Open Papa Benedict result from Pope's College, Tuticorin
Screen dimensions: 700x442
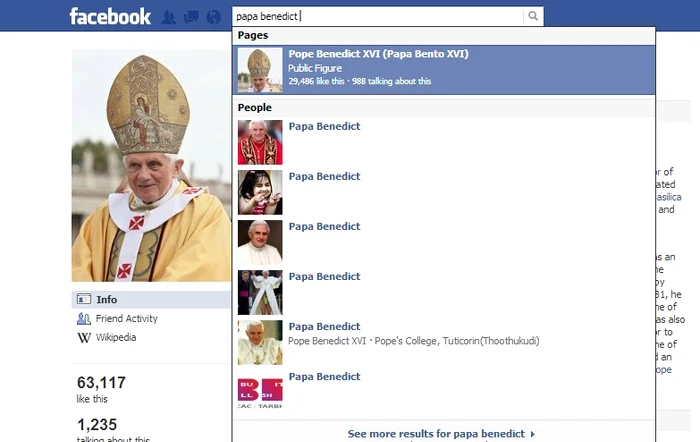pos(444,342)
